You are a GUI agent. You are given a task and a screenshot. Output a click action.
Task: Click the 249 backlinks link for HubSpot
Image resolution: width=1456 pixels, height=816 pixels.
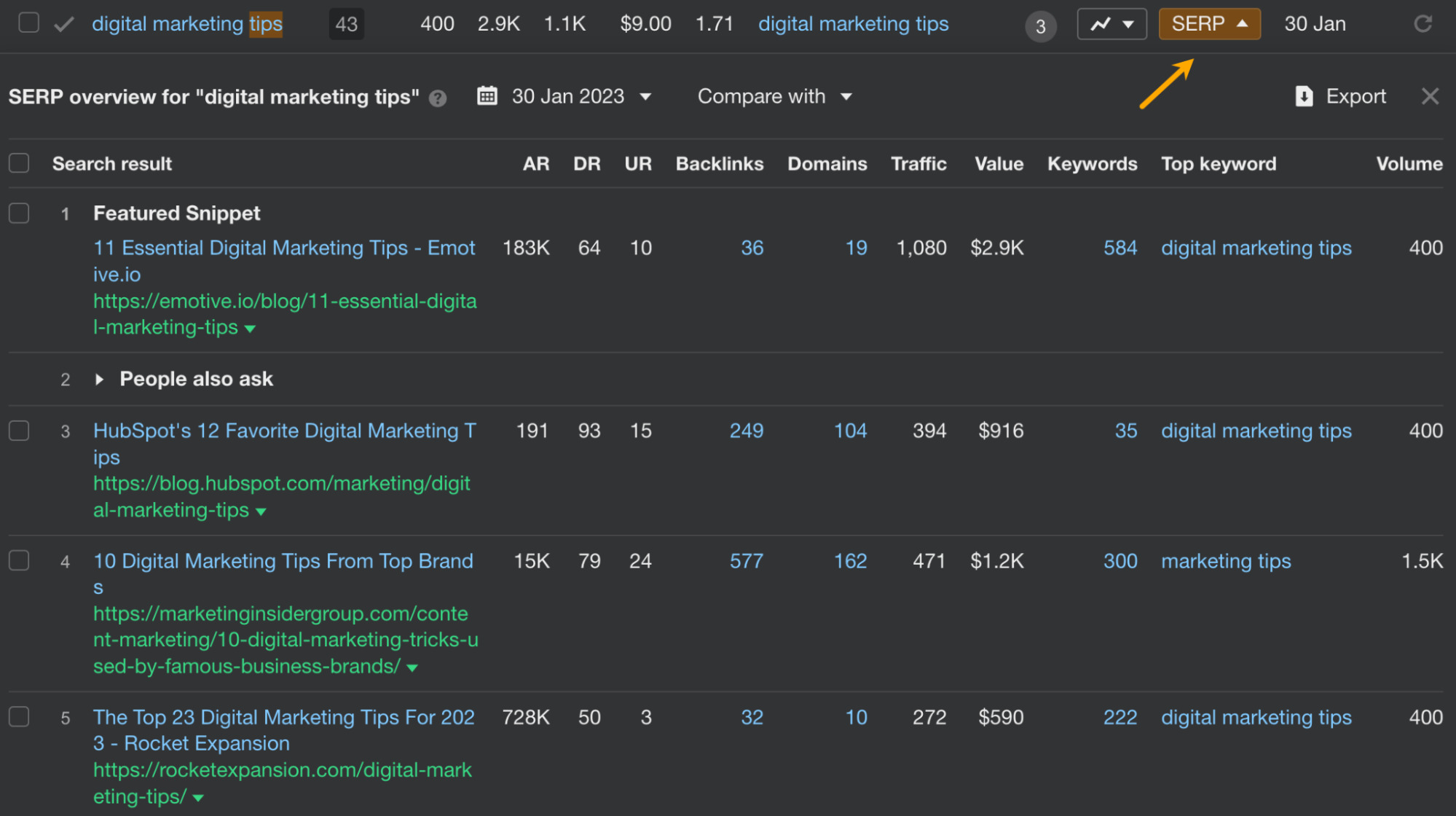pyautogui.click(x=746, y=431)
